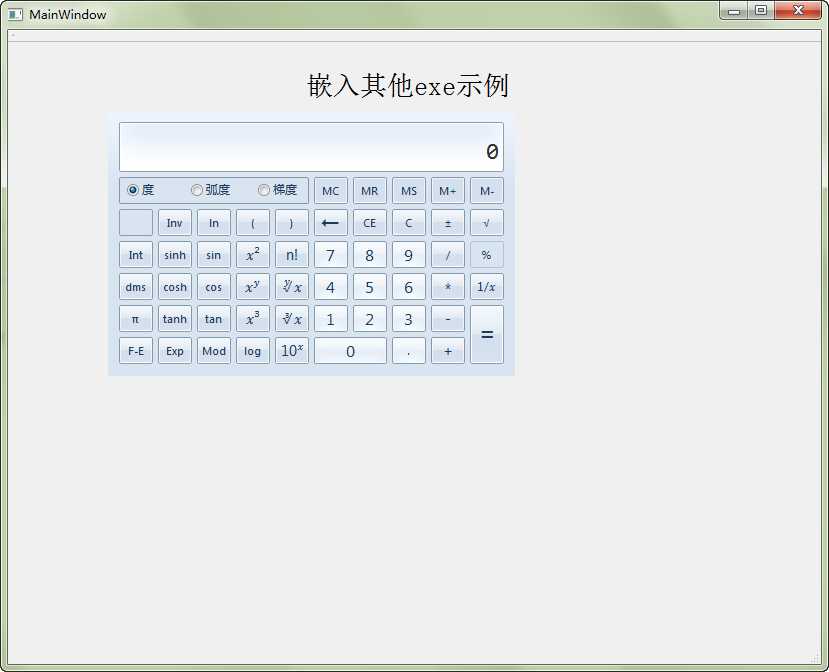Click the digit 6 key
This screenshot has width=829, height=672.
coord(409,287)
